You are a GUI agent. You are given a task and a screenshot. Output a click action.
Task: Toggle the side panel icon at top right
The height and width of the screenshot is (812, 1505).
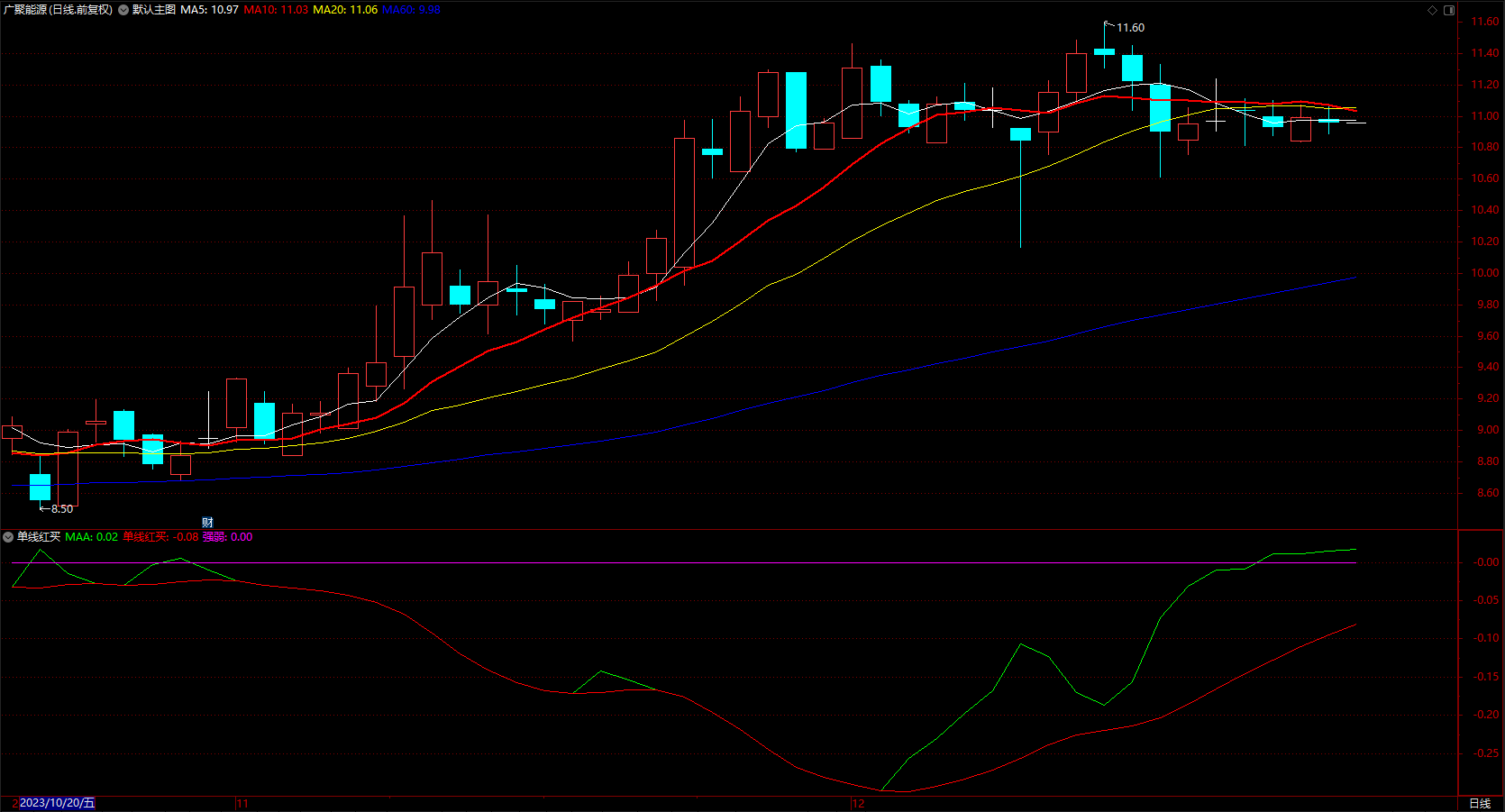coord(1449,10)
